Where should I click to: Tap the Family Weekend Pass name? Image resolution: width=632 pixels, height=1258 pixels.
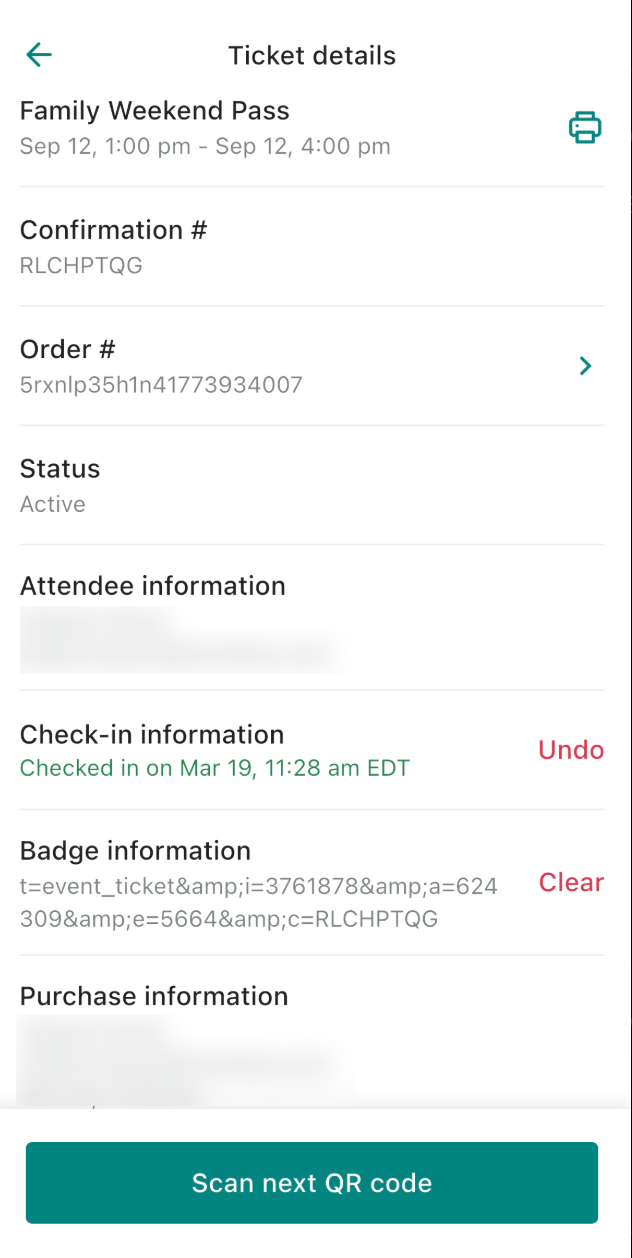[x=155, y=110]
